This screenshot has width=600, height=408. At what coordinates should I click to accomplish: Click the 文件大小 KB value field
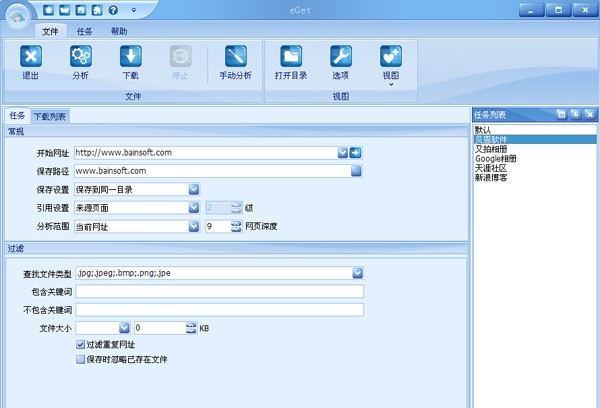(160, 328)
